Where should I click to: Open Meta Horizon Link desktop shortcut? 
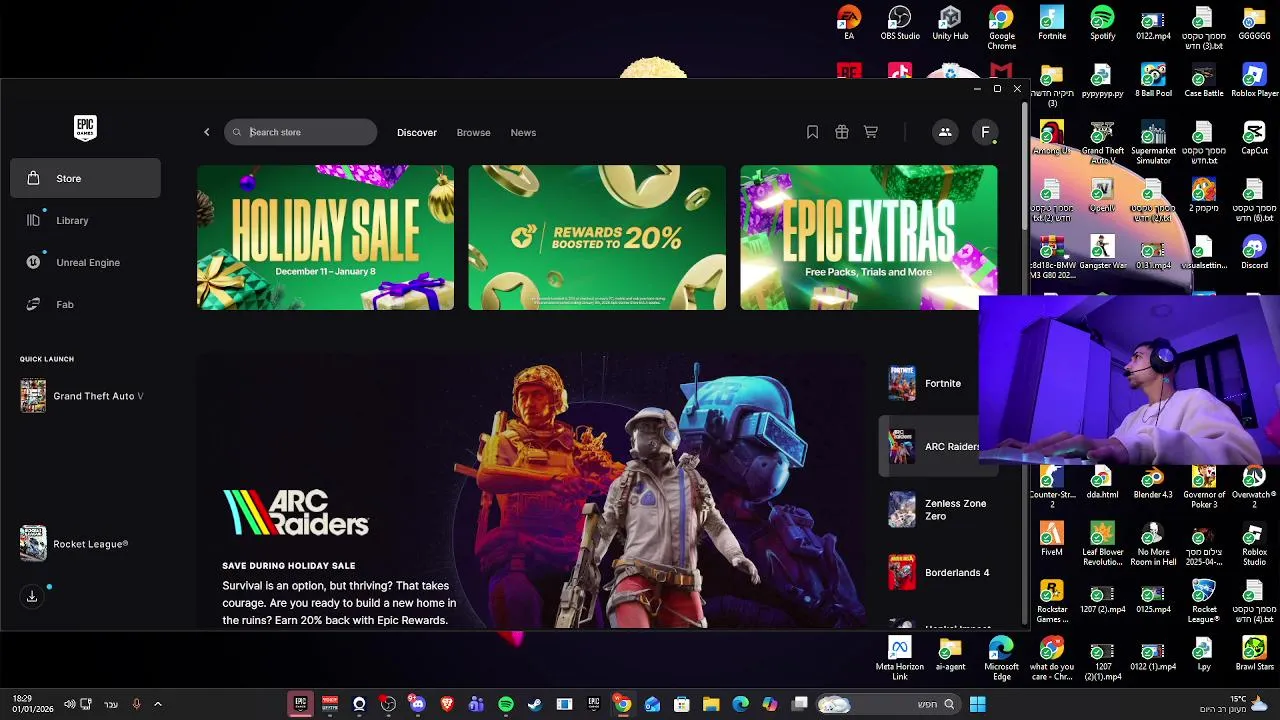click(900, 659)
